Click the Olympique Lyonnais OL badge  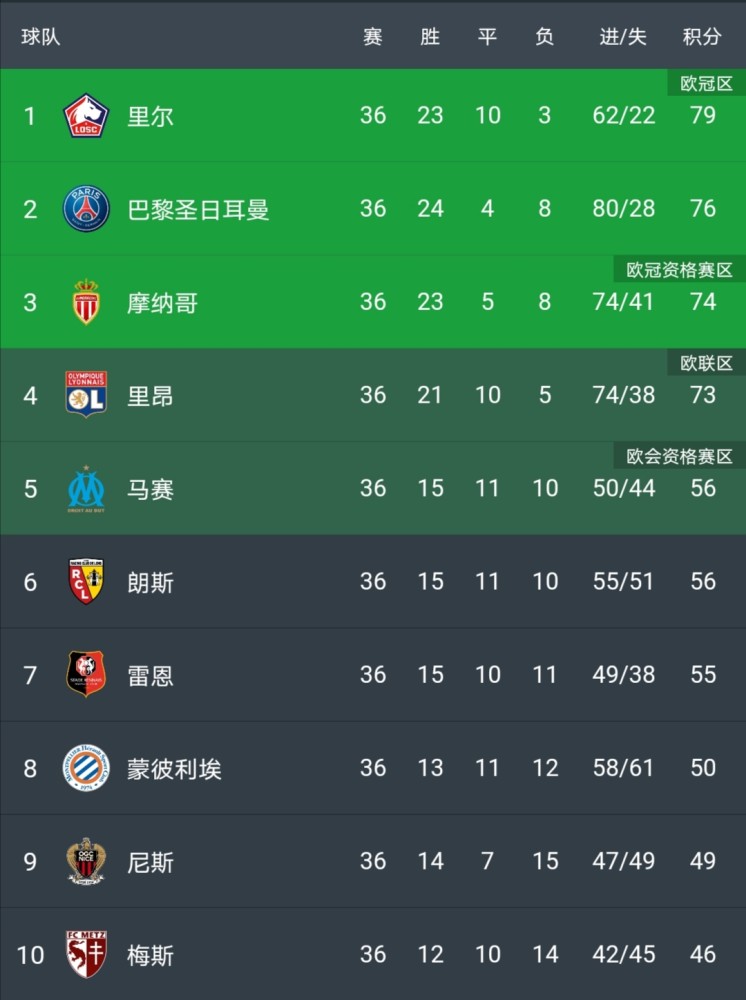(x=86, y=395)
